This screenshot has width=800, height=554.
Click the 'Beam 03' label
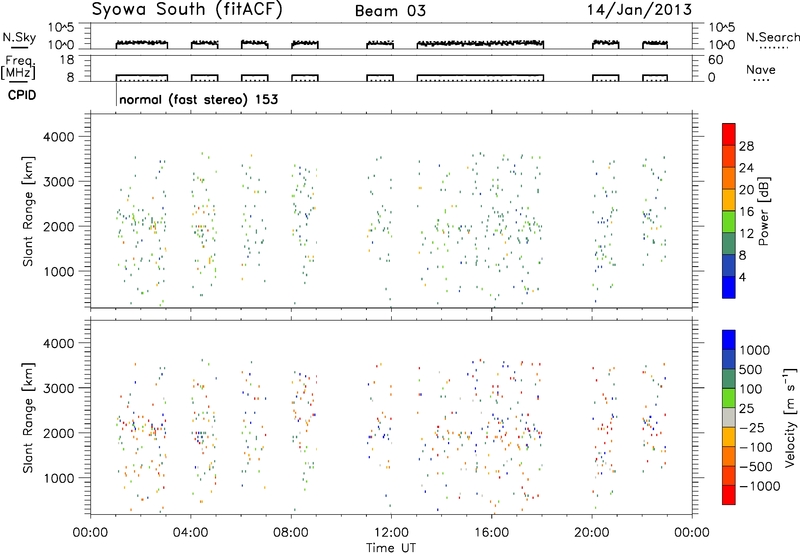point(390,11)
